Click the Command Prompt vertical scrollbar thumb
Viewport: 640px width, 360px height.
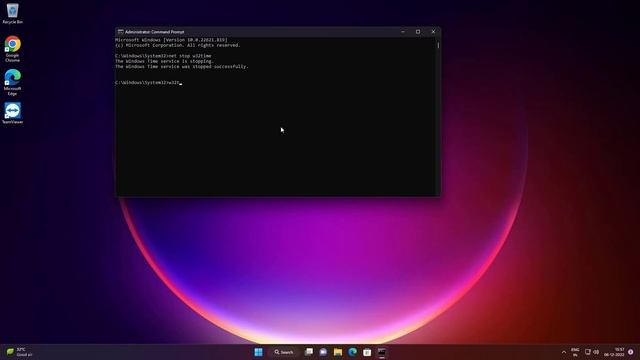point(438,45)
